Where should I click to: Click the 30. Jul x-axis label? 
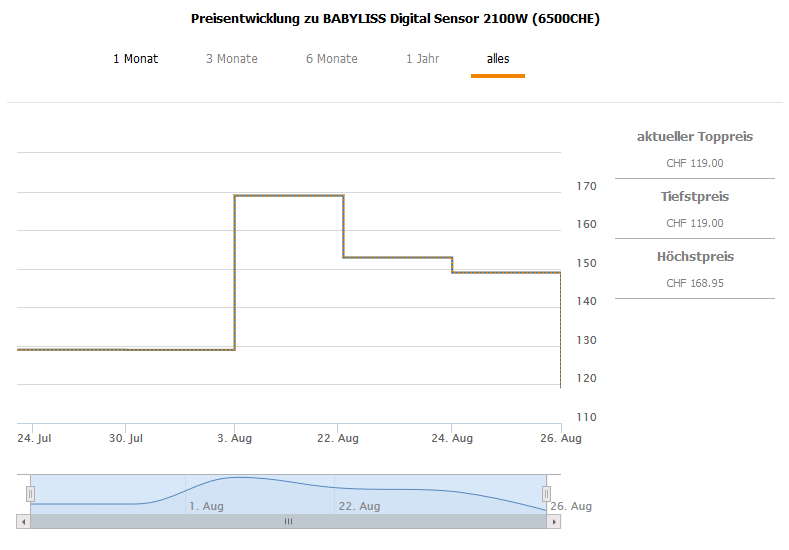coord(126,438)
